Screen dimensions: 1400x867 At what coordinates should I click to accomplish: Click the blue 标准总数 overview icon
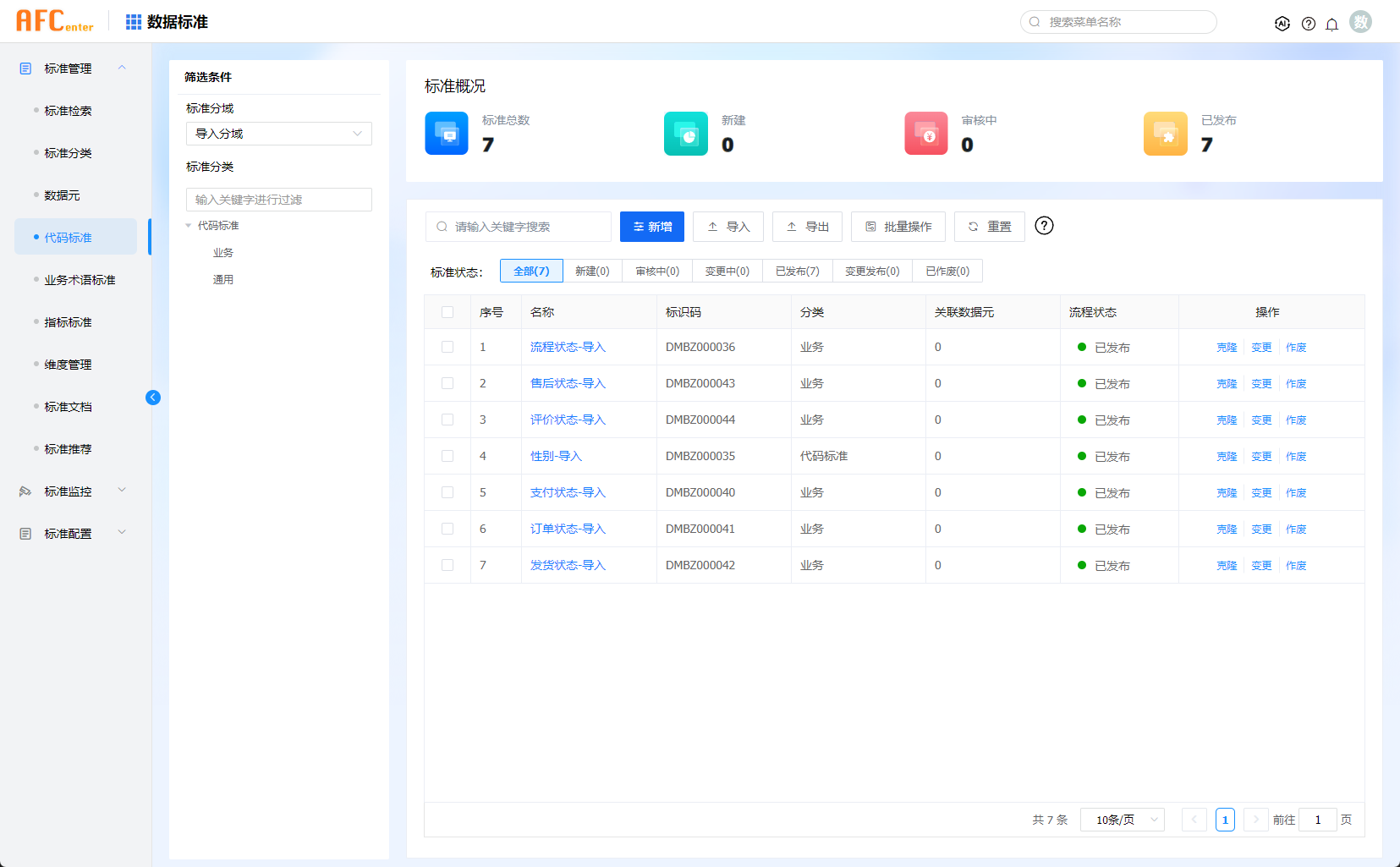(446, 134)
